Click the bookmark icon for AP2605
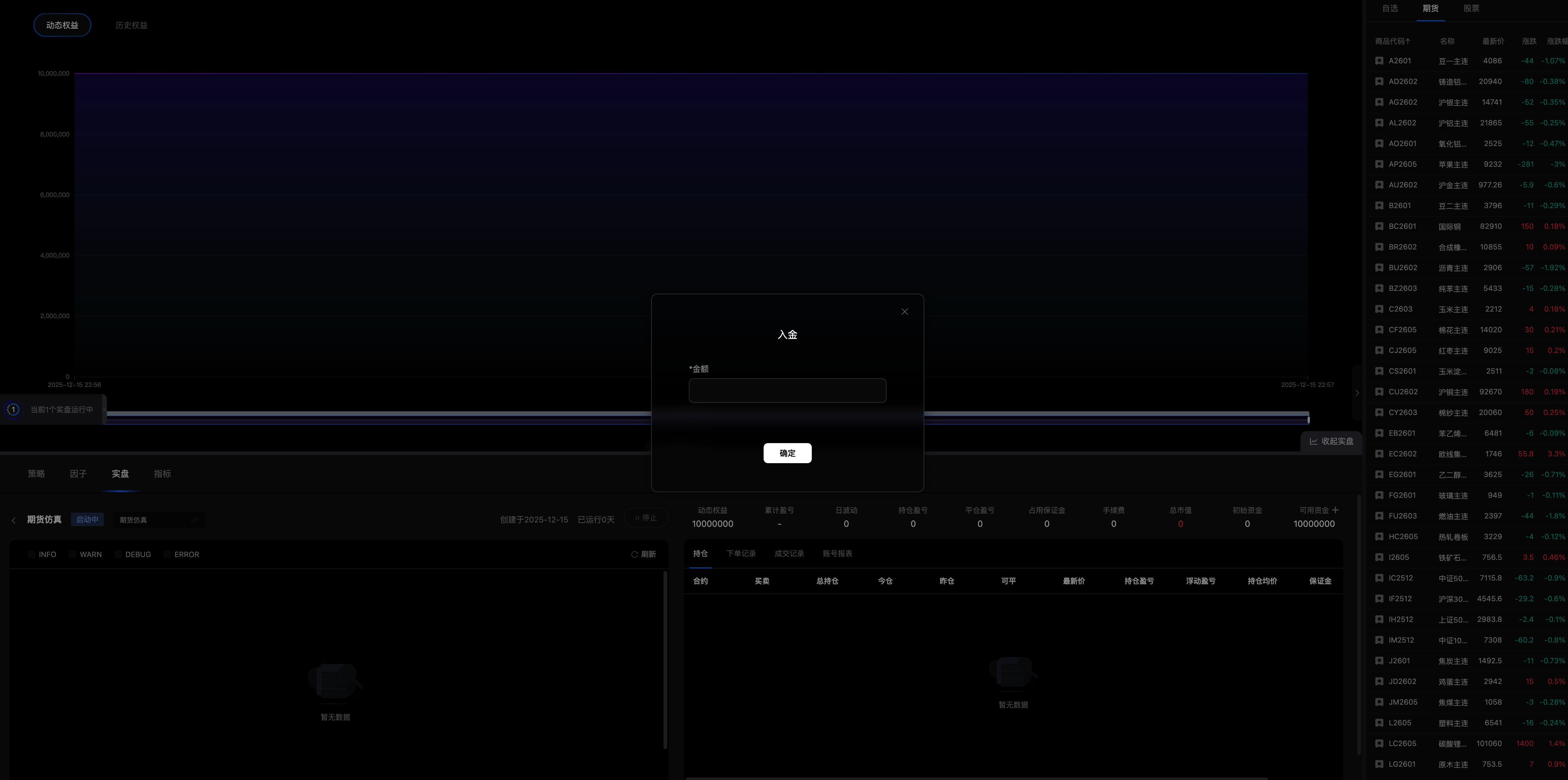The height and width of the screenshot is (780, 1568). click(x=1379, y=164)
